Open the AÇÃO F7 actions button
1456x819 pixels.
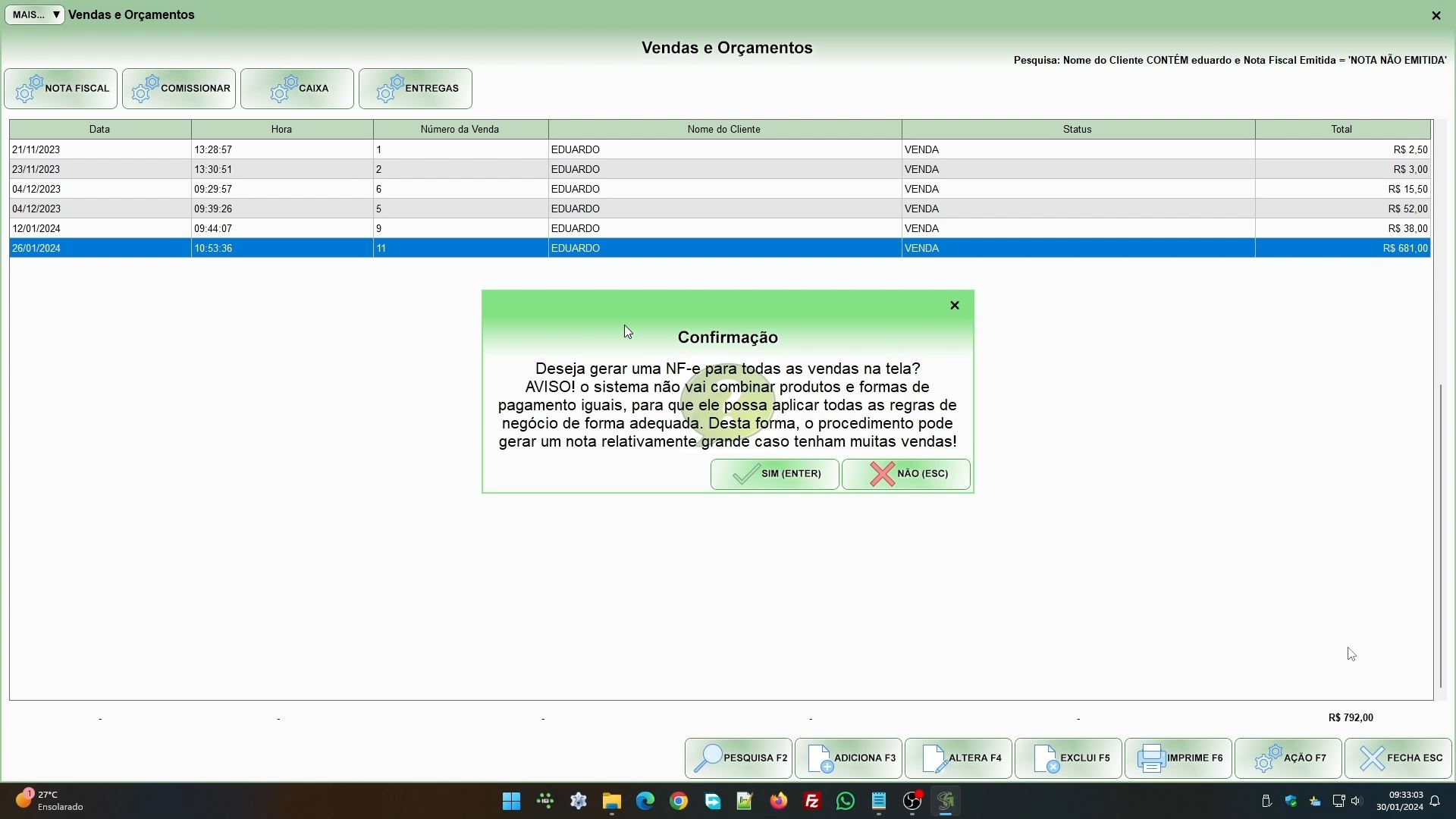1288,758
